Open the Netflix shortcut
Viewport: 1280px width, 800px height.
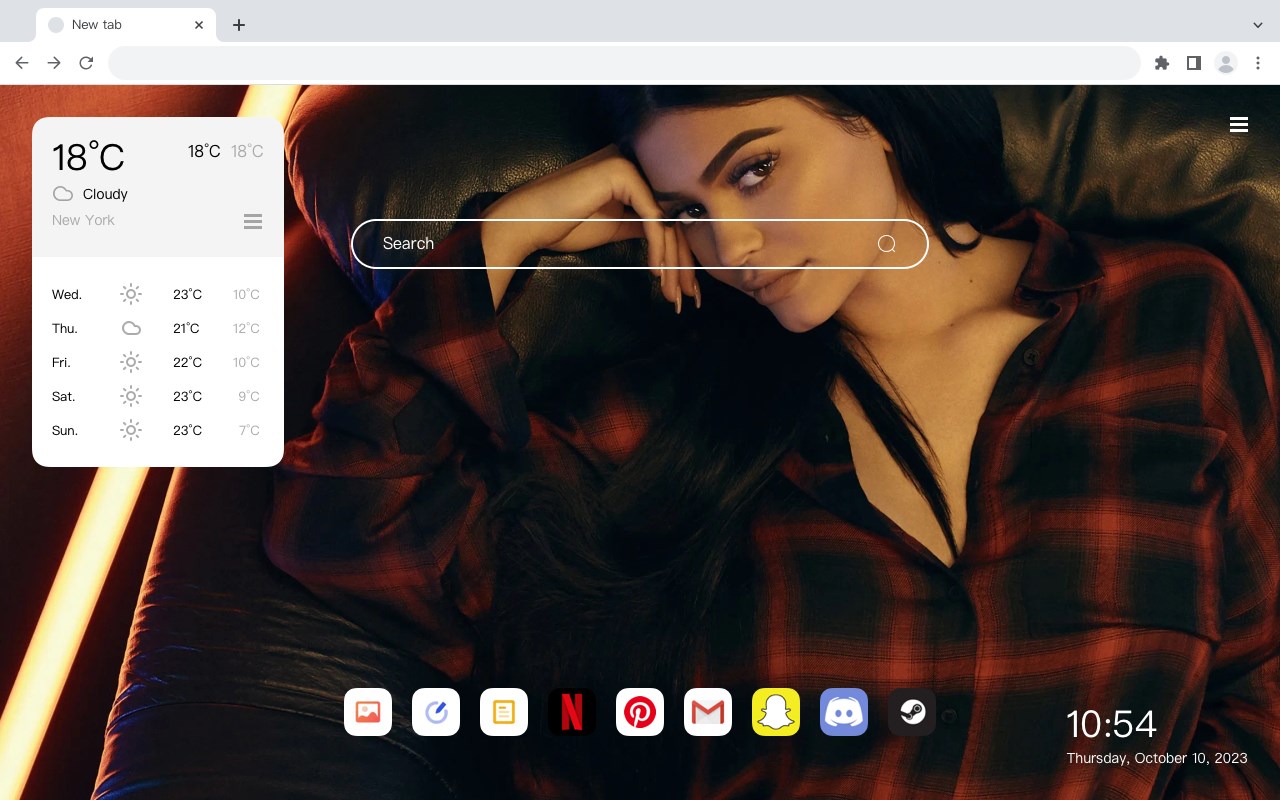tap(572, 712)
